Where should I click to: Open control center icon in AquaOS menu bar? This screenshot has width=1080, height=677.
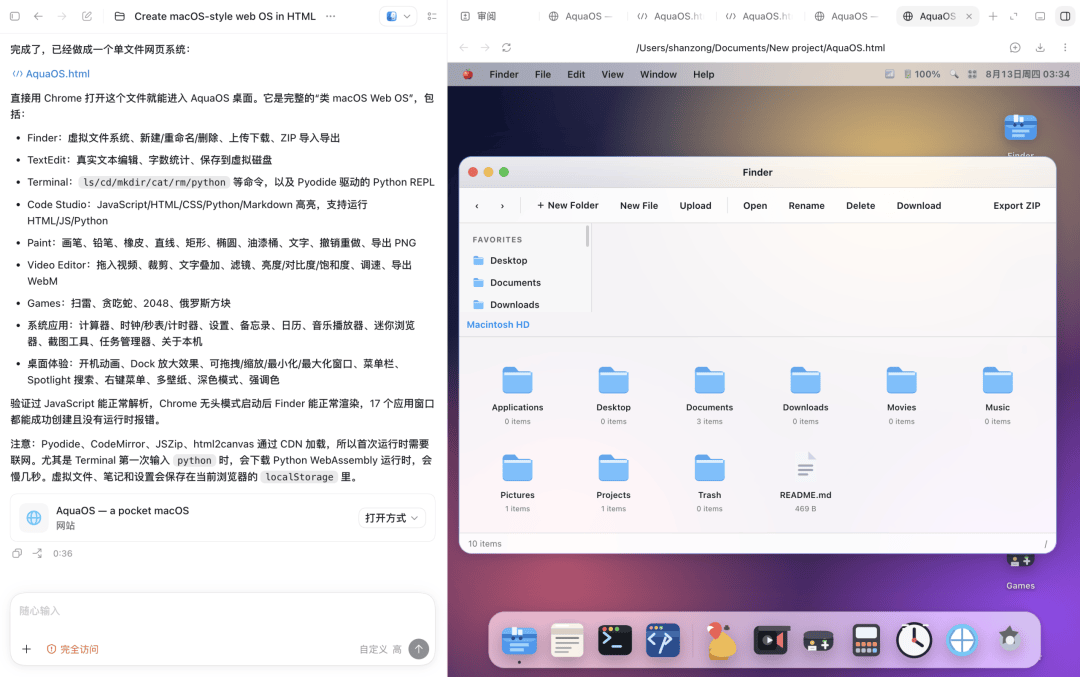coord(972,74)
